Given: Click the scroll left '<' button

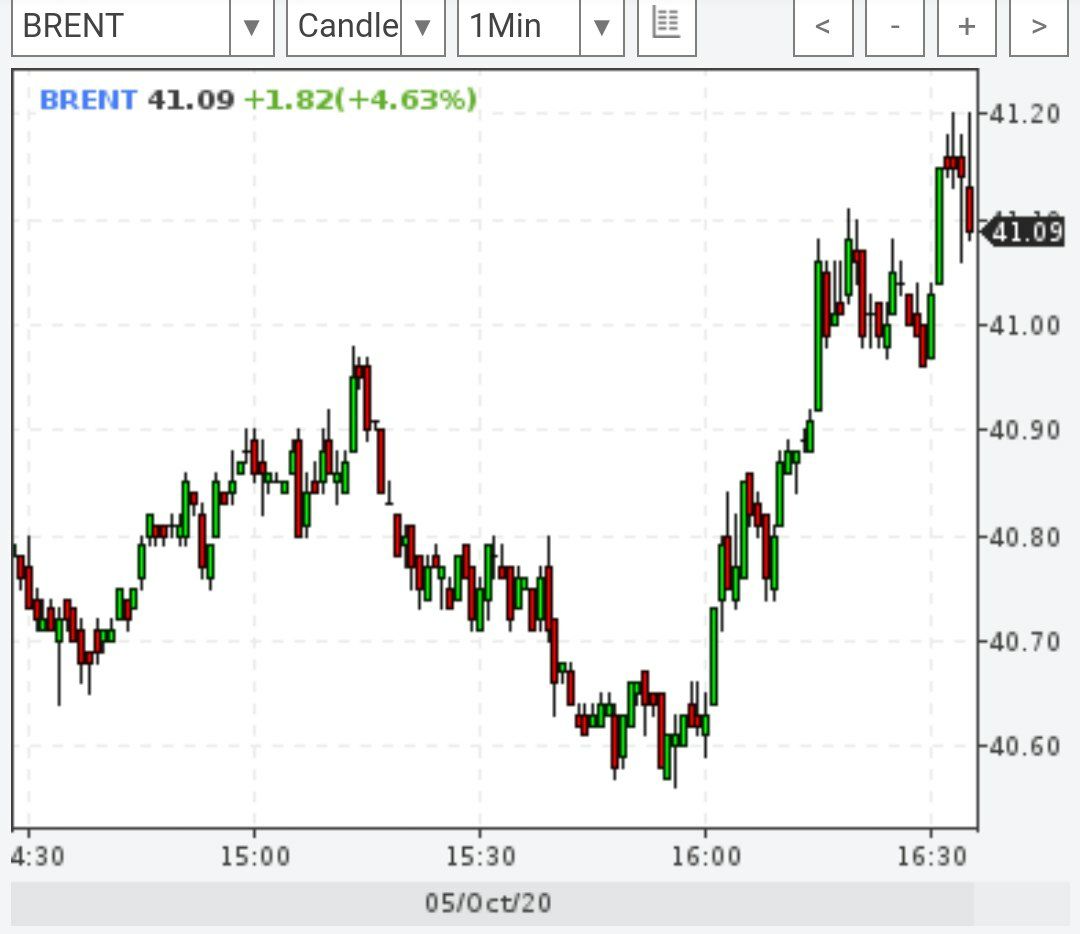Looking at the screenshot, I should [823, 28].
